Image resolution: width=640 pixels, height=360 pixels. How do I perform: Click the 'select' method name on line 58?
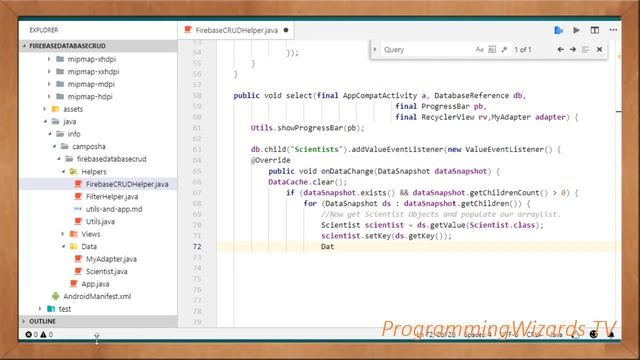click(x=299, y=96)
